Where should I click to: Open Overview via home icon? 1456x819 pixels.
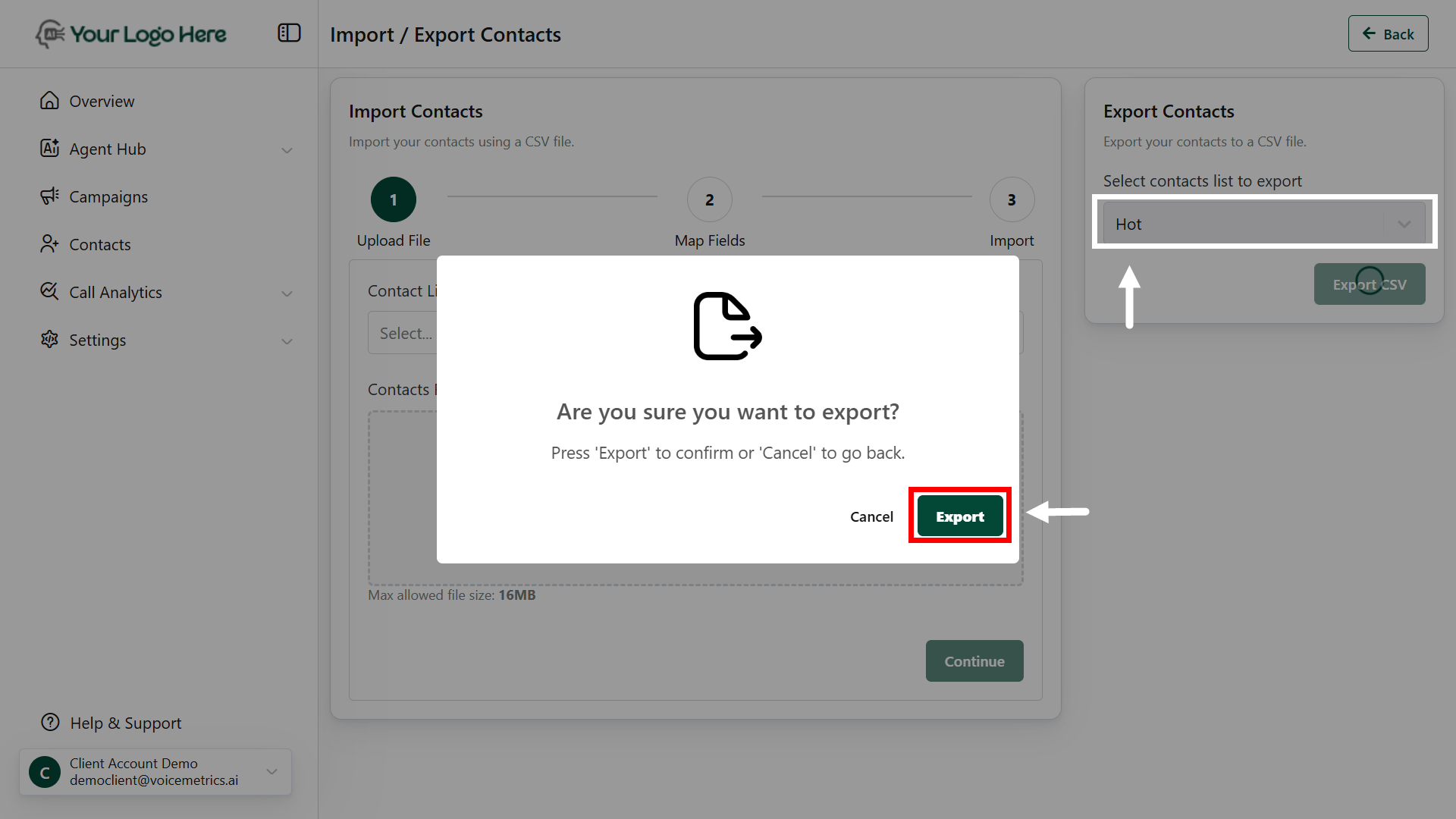tap(49, 101)
